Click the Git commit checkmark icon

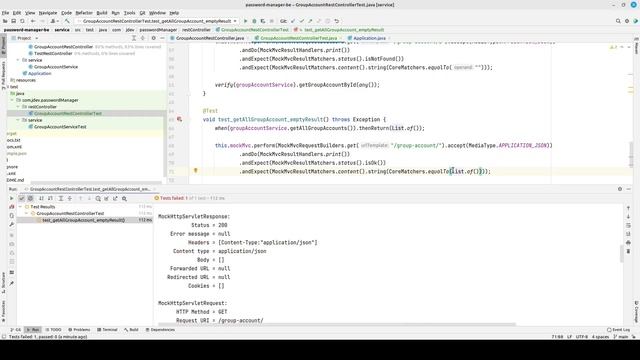(302, 21)
